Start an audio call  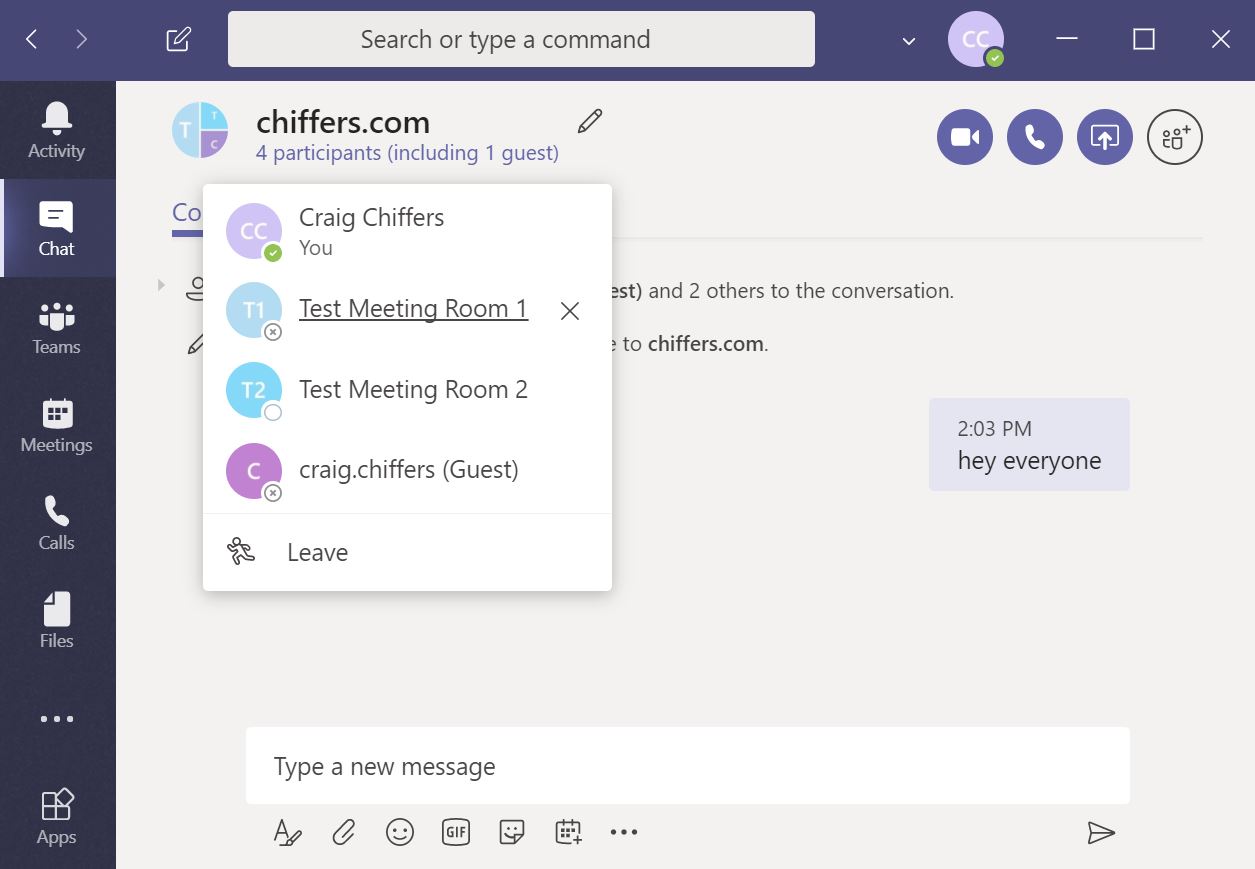(1035, 137)
